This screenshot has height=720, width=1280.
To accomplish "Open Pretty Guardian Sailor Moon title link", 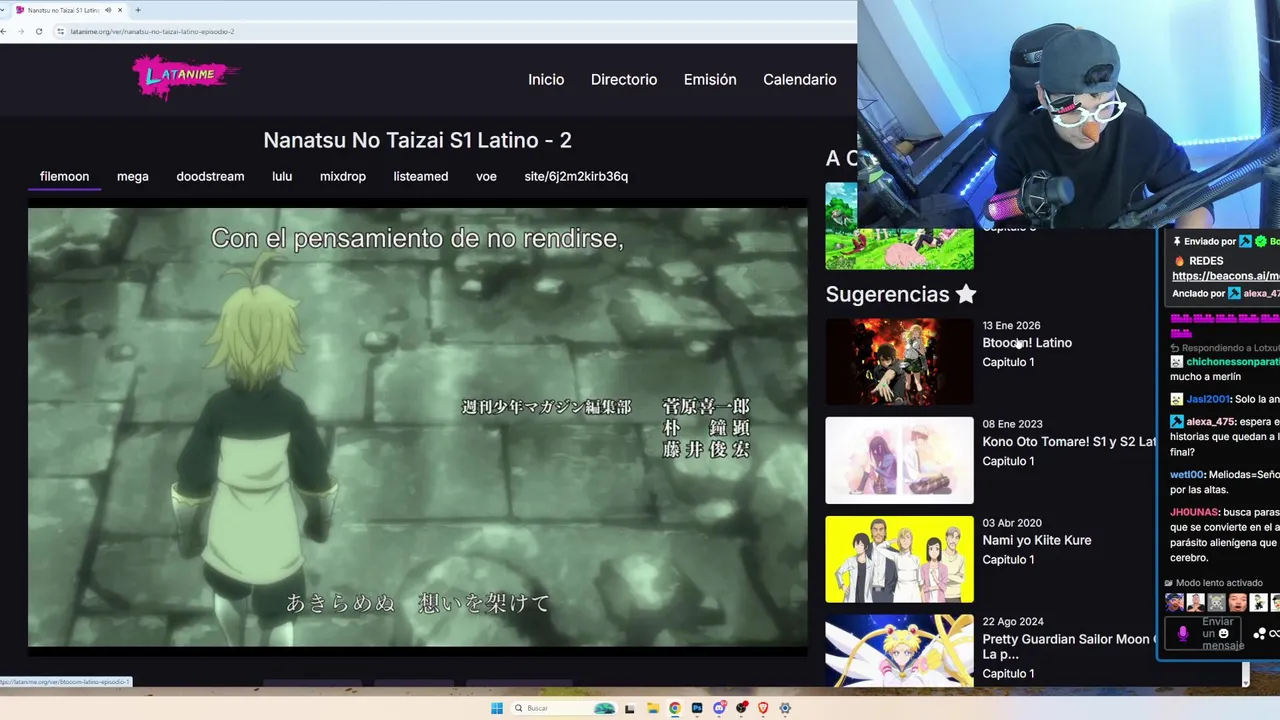I will 1068,646.
